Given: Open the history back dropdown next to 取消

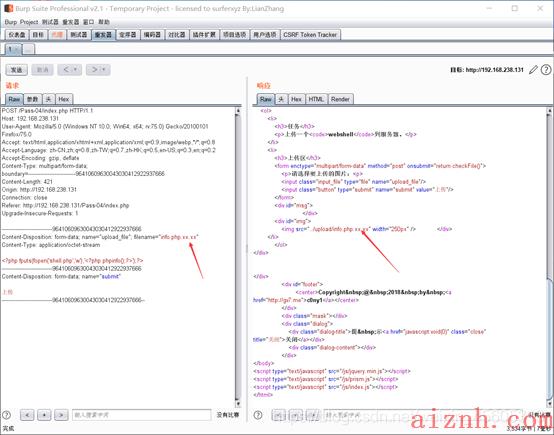Looking at the screenshot, I should point(70,70).
